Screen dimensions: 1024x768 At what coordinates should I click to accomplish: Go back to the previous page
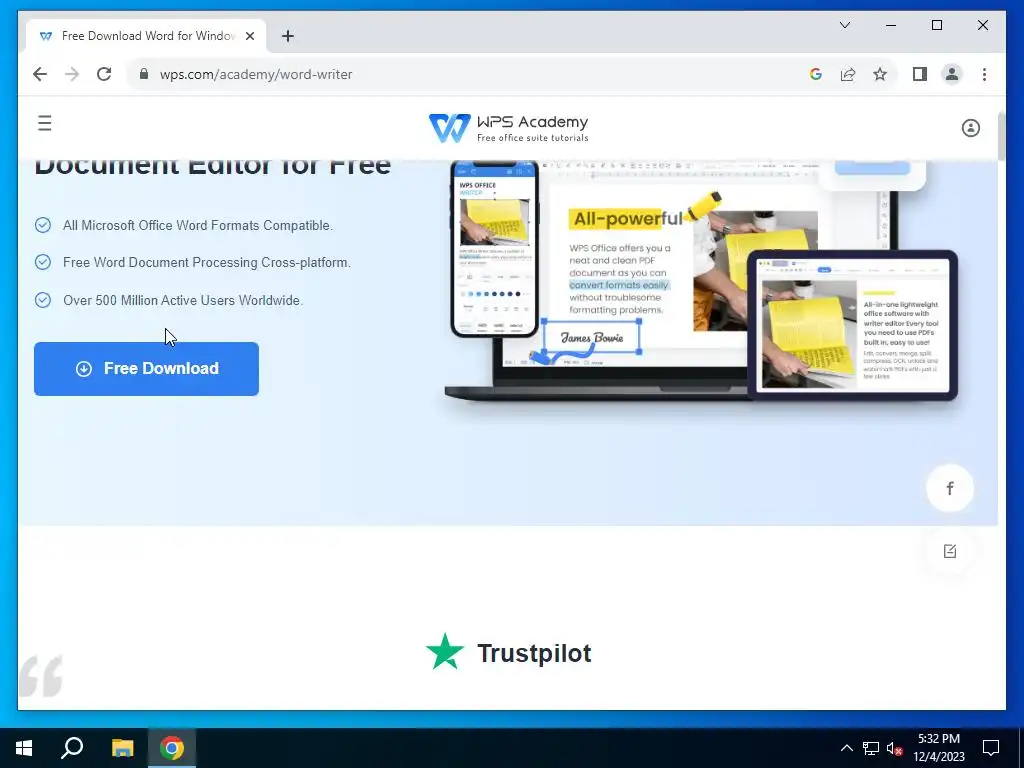pyautogui.click(x=40, y=74)
